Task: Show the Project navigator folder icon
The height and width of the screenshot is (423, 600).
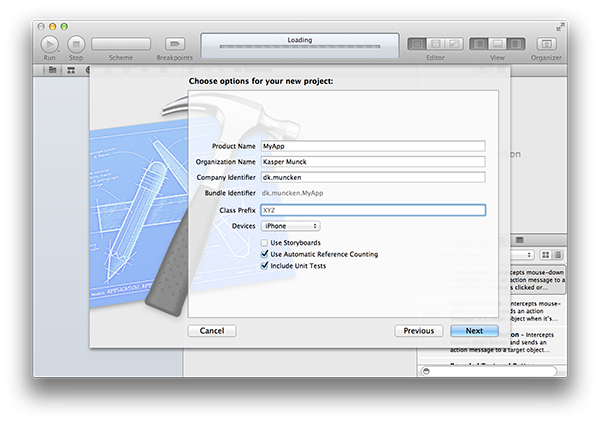Action: [52, 70]
